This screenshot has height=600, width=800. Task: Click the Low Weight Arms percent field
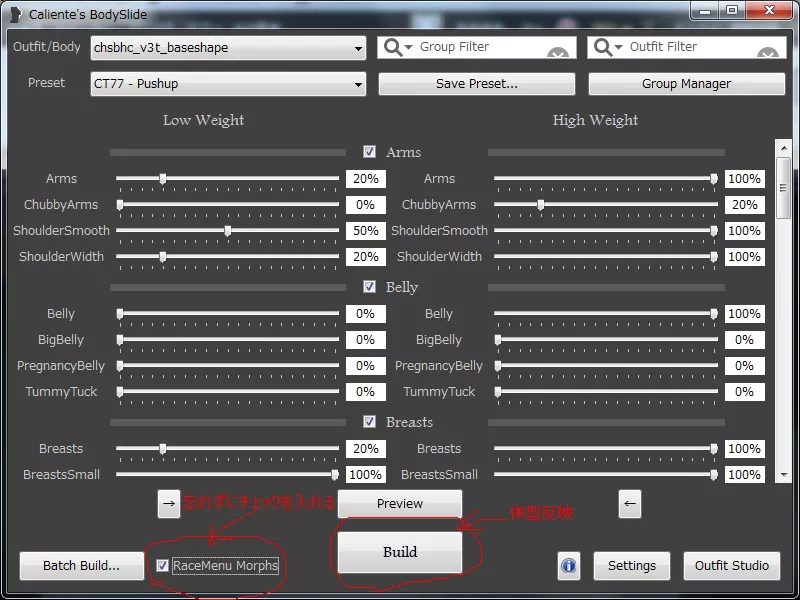tap(365, 179)
